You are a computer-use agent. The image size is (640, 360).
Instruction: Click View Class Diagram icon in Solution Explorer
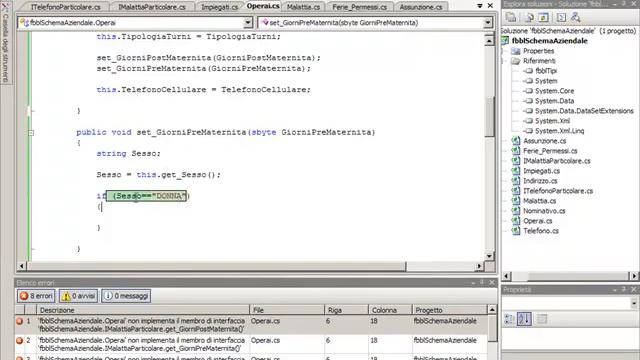tap(576, 18)
